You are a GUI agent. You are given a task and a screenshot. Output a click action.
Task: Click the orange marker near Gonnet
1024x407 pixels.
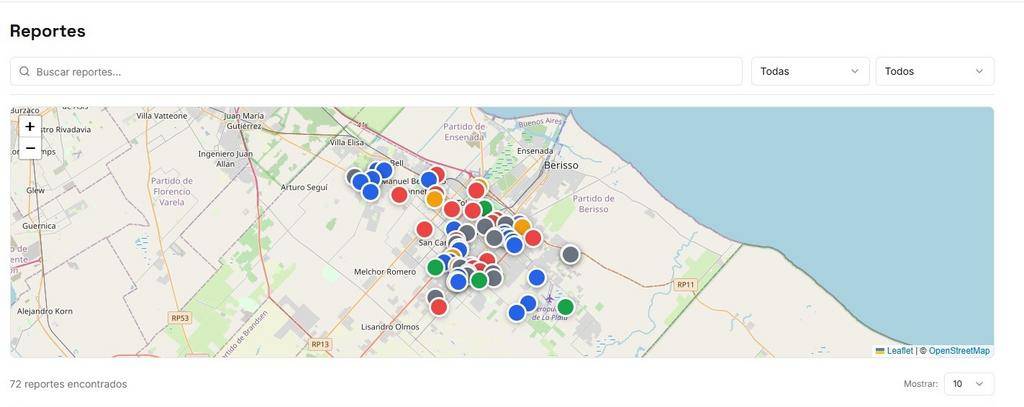(x=434, y=199)
